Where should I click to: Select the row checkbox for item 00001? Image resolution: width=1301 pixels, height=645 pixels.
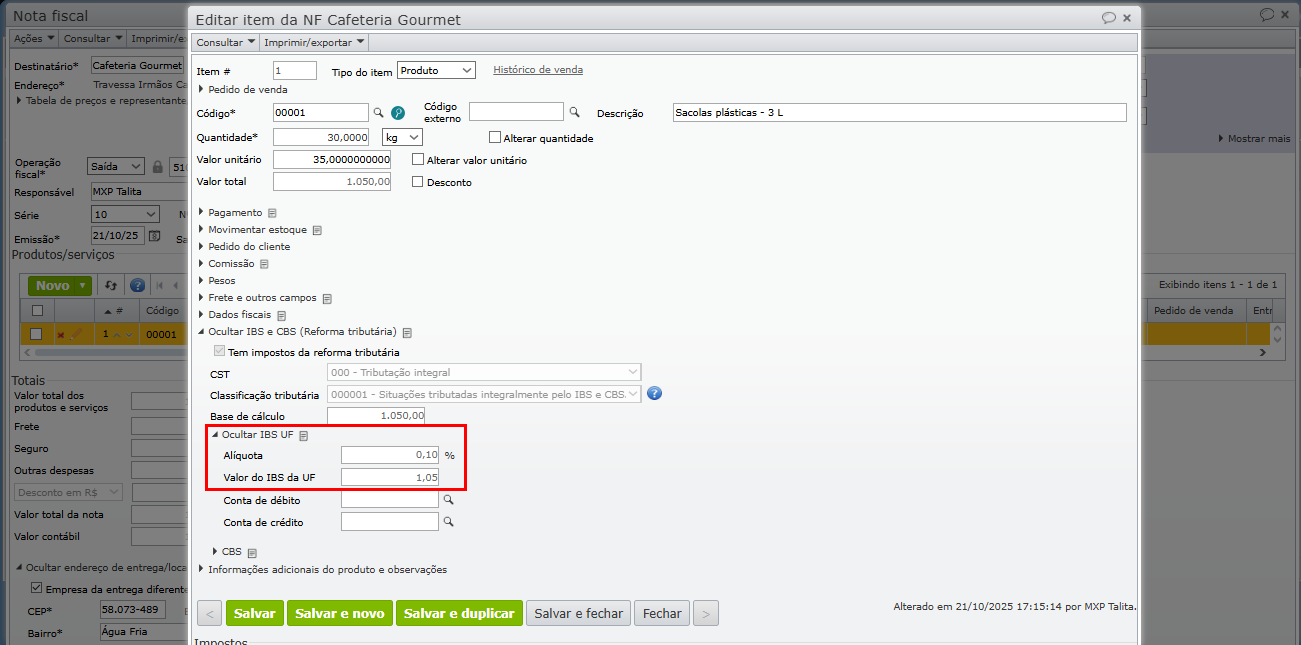pyautogui.click(x=36, y=334)
